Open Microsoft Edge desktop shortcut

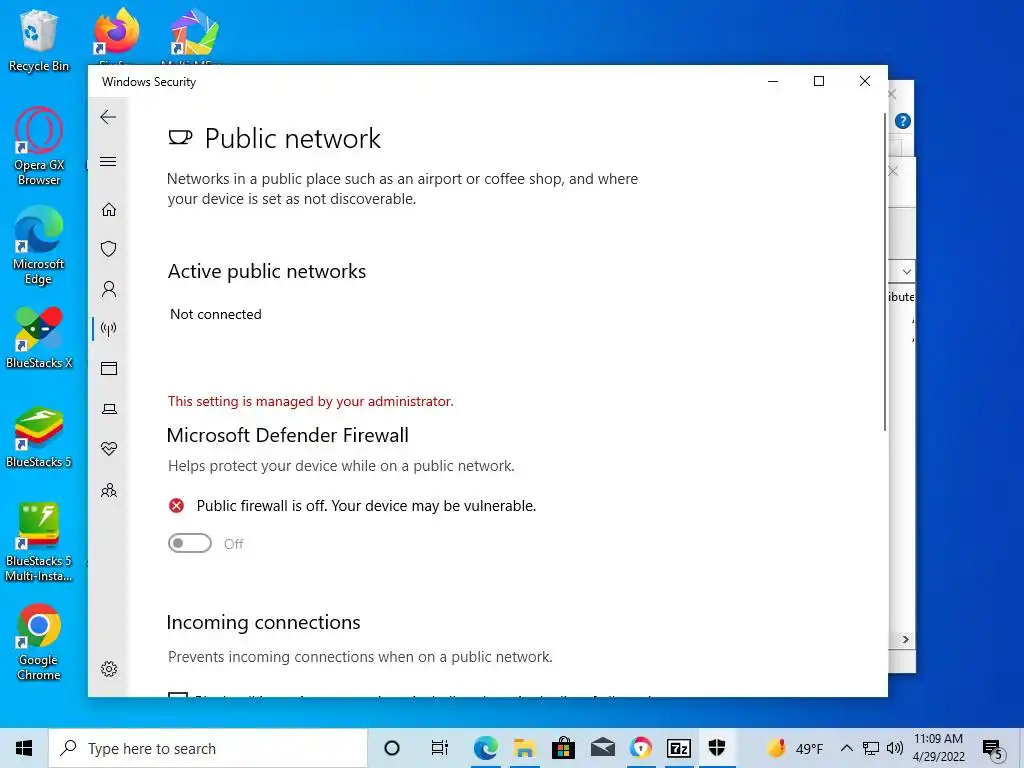coord(39,246)
